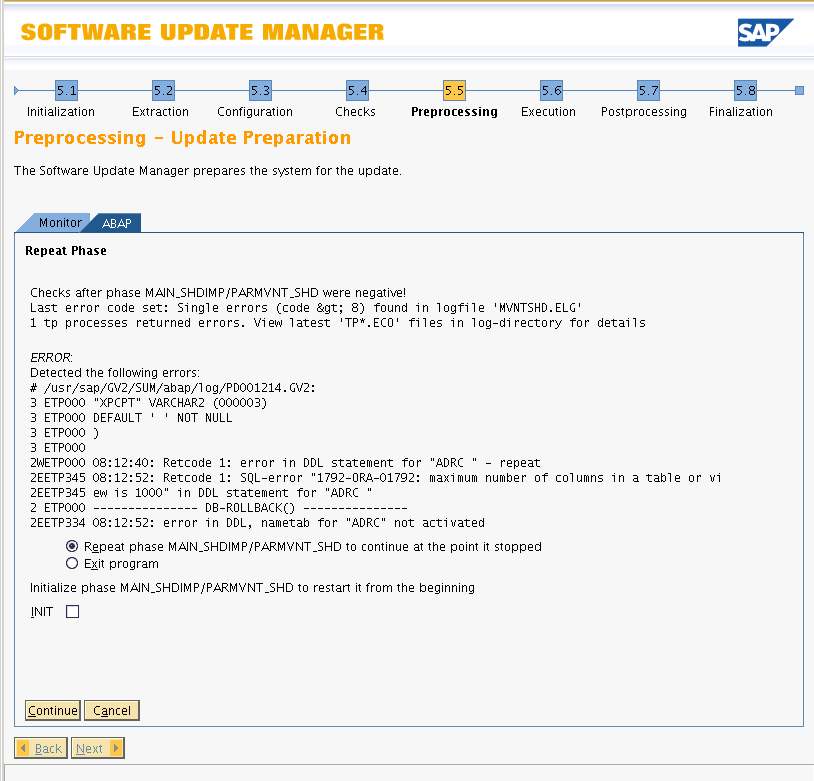Select roadmap step 5.5 Preprocessing
Image resolution: width=814 pixels, height=781 pixels.
454,91
